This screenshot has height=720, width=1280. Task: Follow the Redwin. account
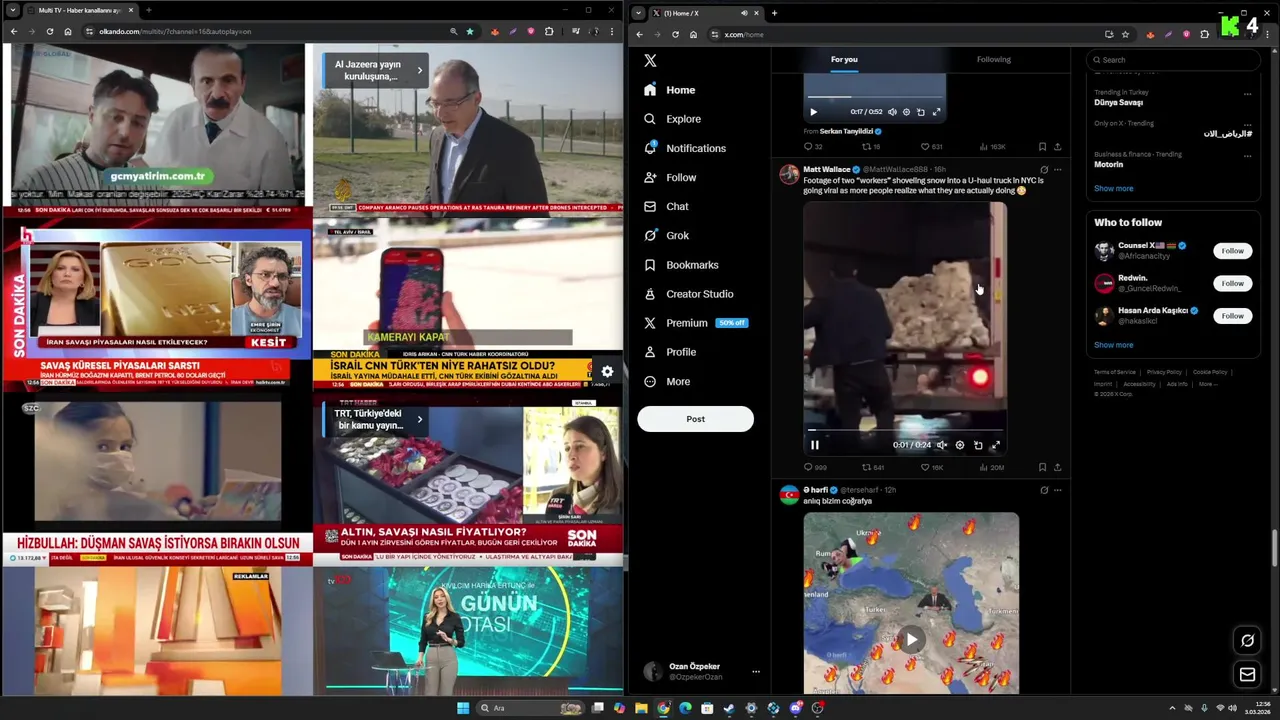point(1232,283)
